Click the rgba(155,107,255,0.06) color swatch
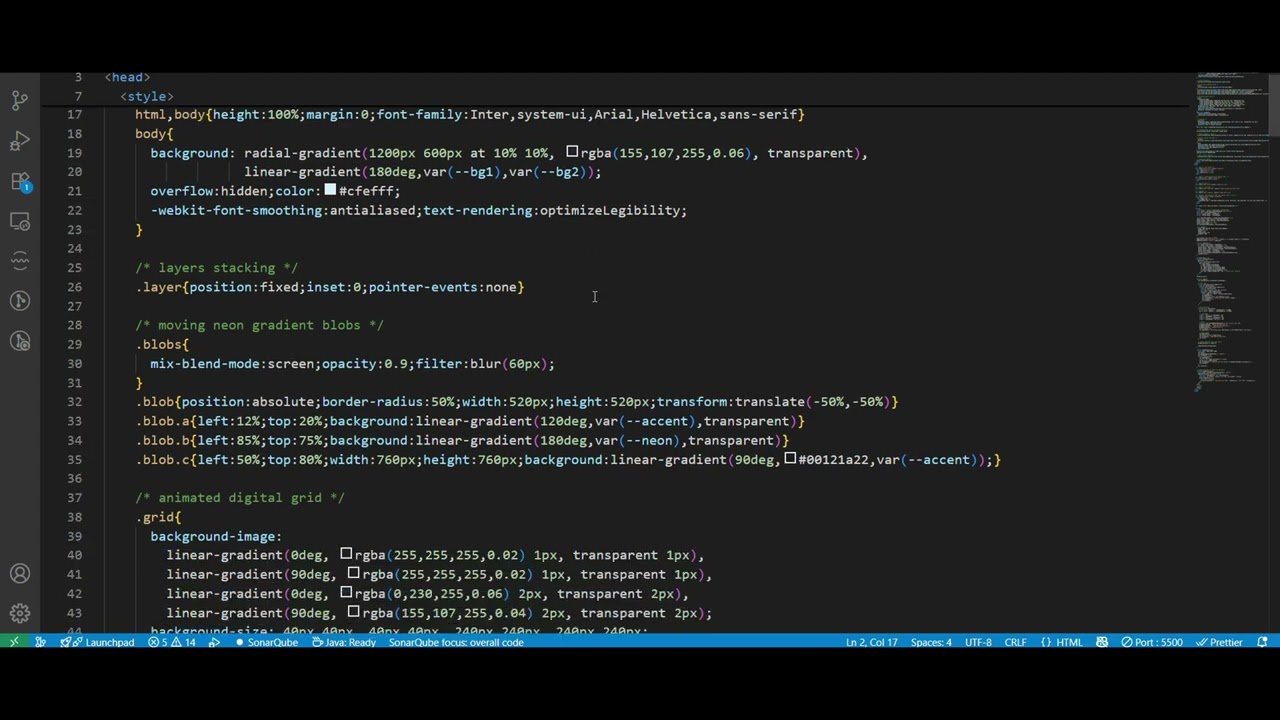The image size is (1280, 720). [x=572, y=152]
